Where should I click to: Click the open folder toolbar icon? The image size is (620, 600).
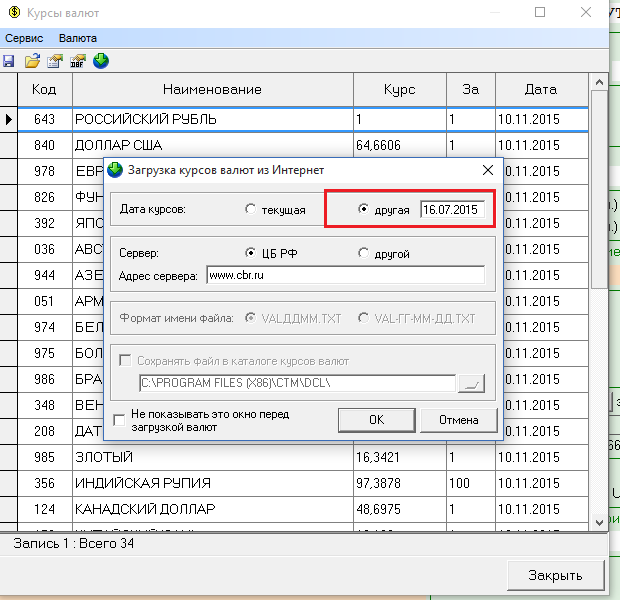[x=32, y=61]
